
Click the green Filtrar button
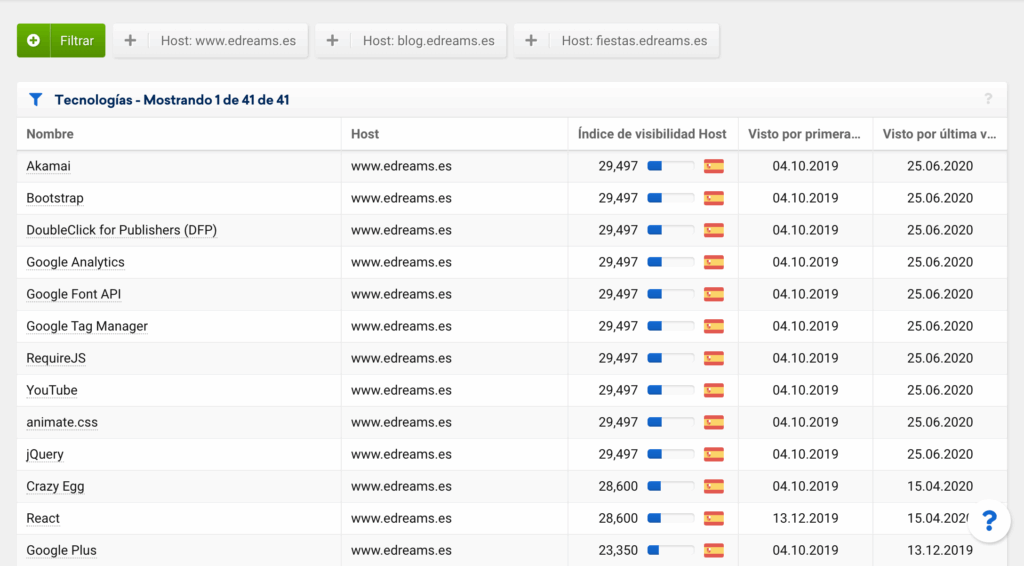coord(61,40)
